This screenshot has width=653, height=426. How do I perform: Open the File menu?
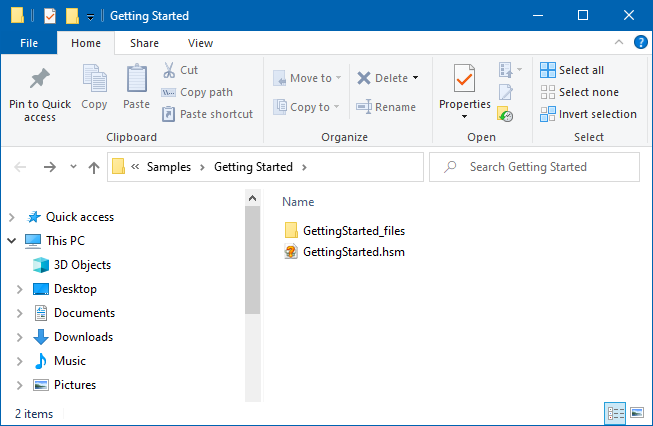29,43
